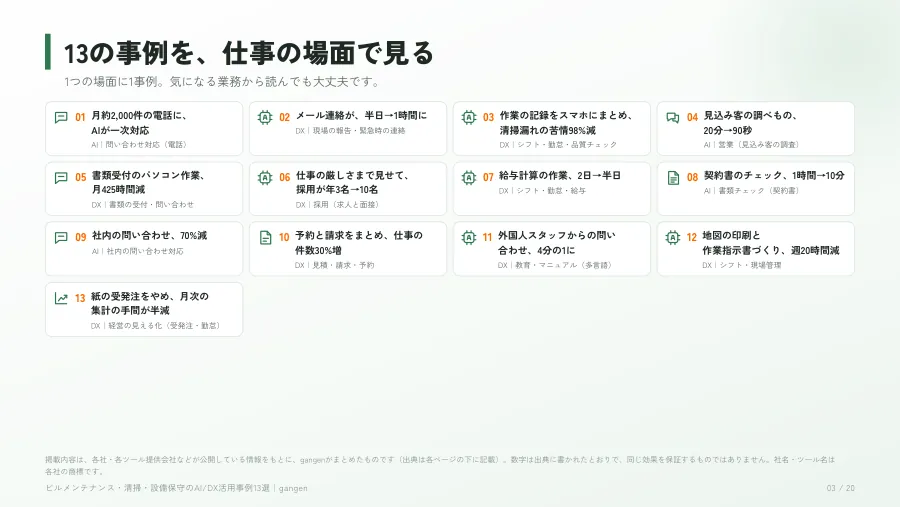Click the tag line DX｜シフト・勤怠・給与

click(542, 191)
